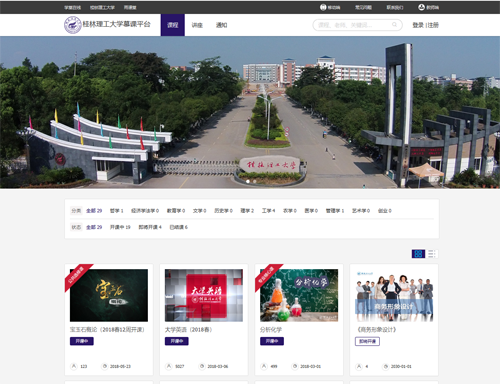This screenshot has width=500, height=384.
Task: Open the 通知 navigation tab
Action: point(221,25)
